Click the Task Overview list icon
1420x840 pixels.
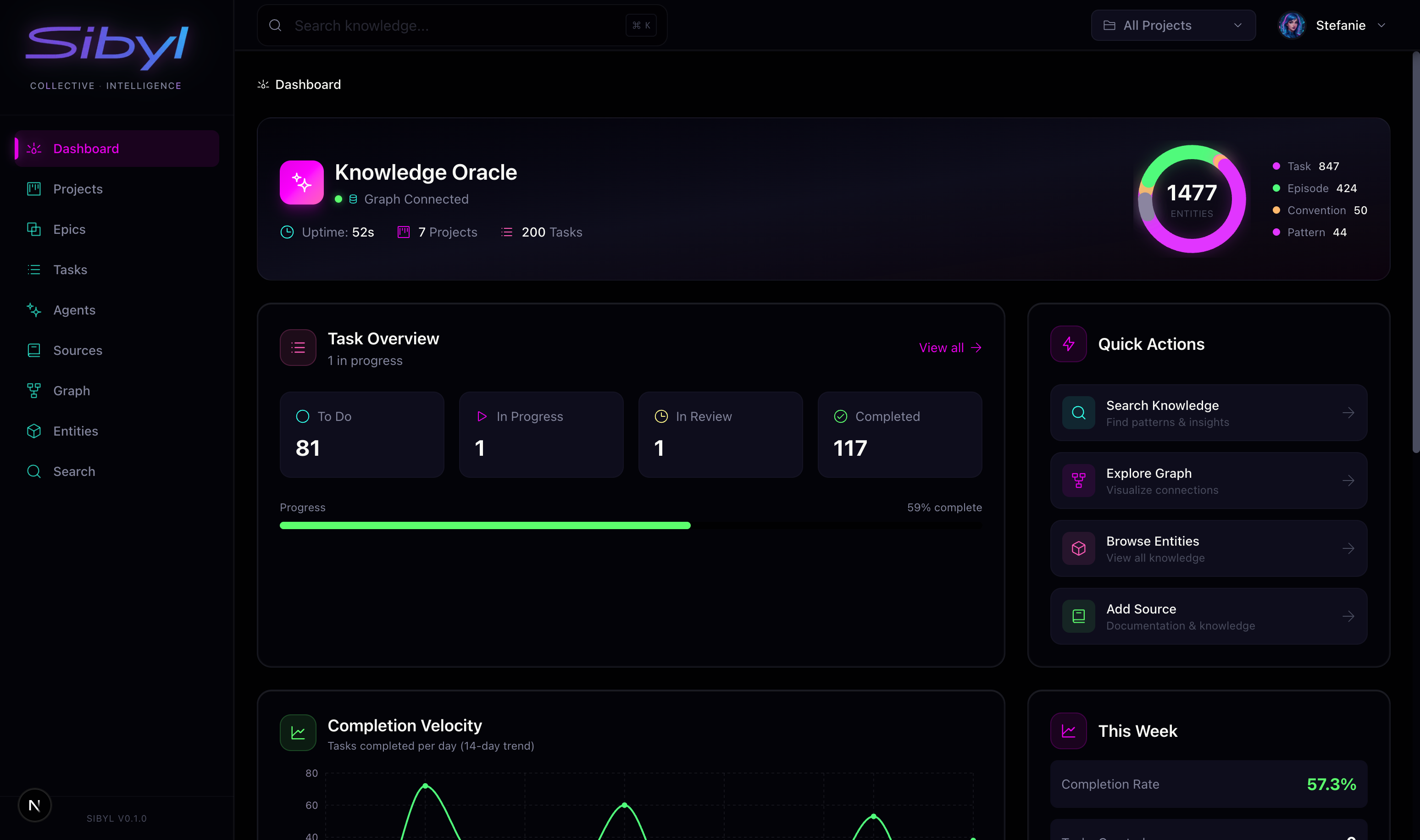point(298,348)
